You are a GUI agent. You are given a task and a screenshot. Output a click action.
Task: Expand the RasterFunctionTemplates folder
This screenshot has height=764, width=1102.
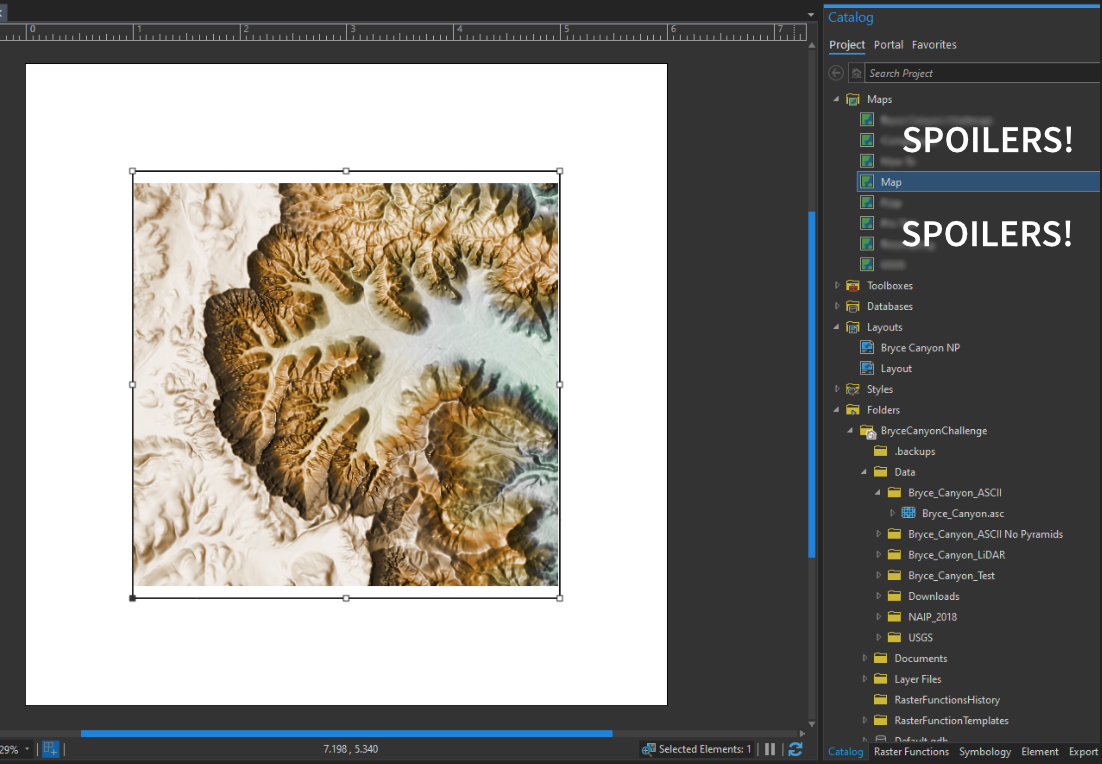[864, 720]
